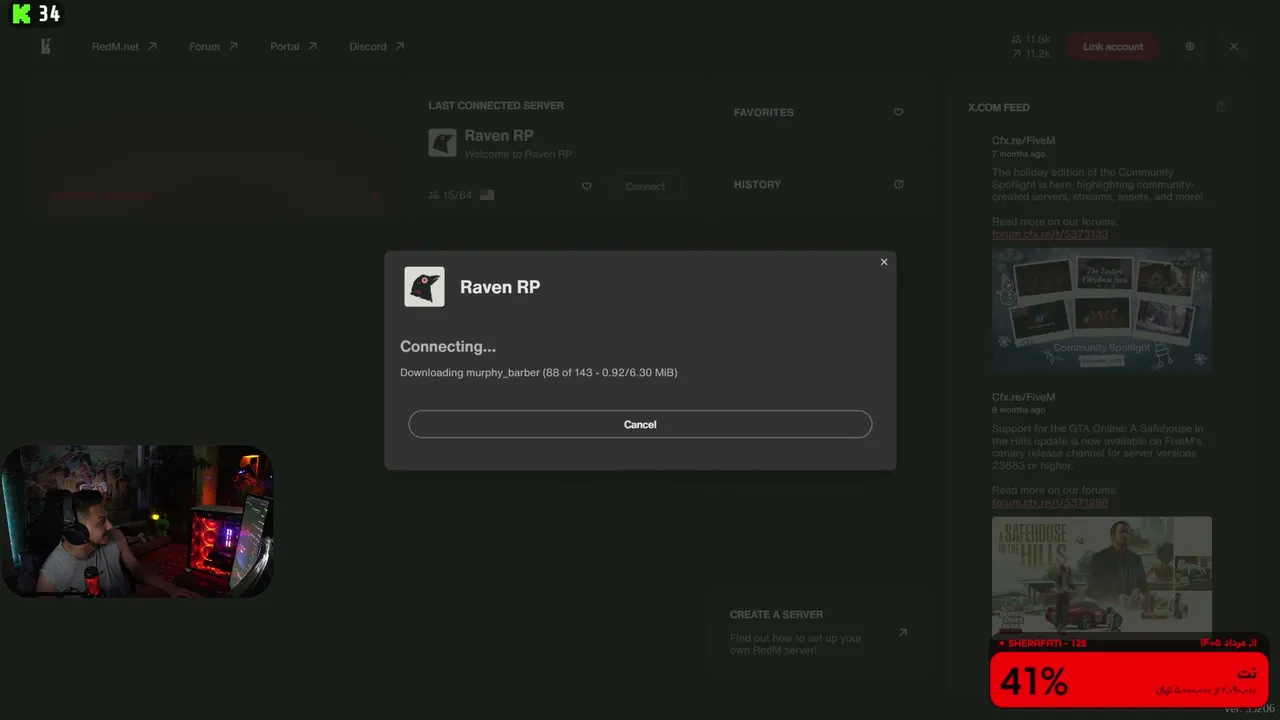Click the 15/64 player count for Raven RP
Viewport: 1280px width, 720px height.
(450, 195)
